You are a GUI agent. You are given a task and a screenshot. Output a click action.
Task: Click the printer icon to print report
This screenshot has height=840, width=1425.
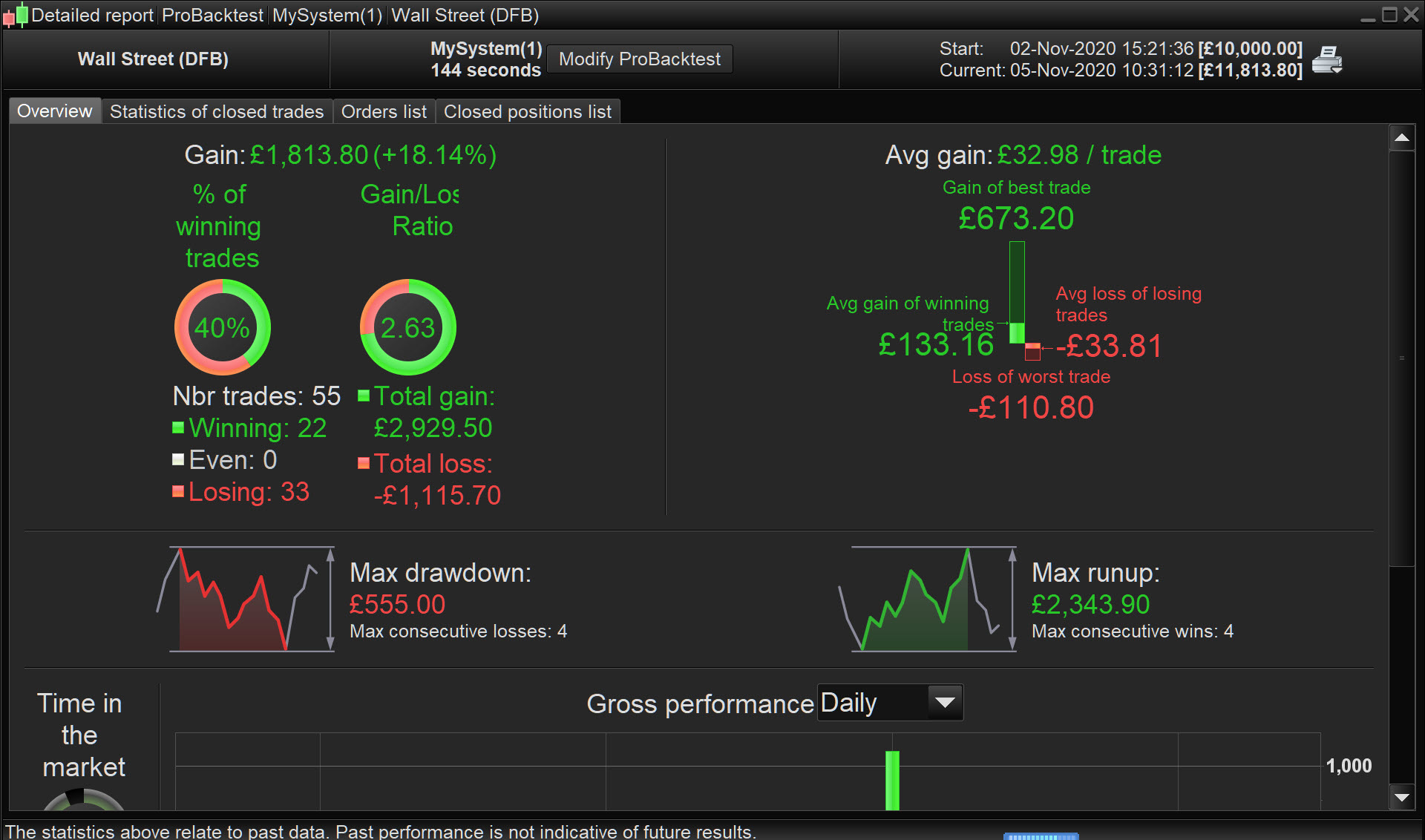tap(1326, 59)
